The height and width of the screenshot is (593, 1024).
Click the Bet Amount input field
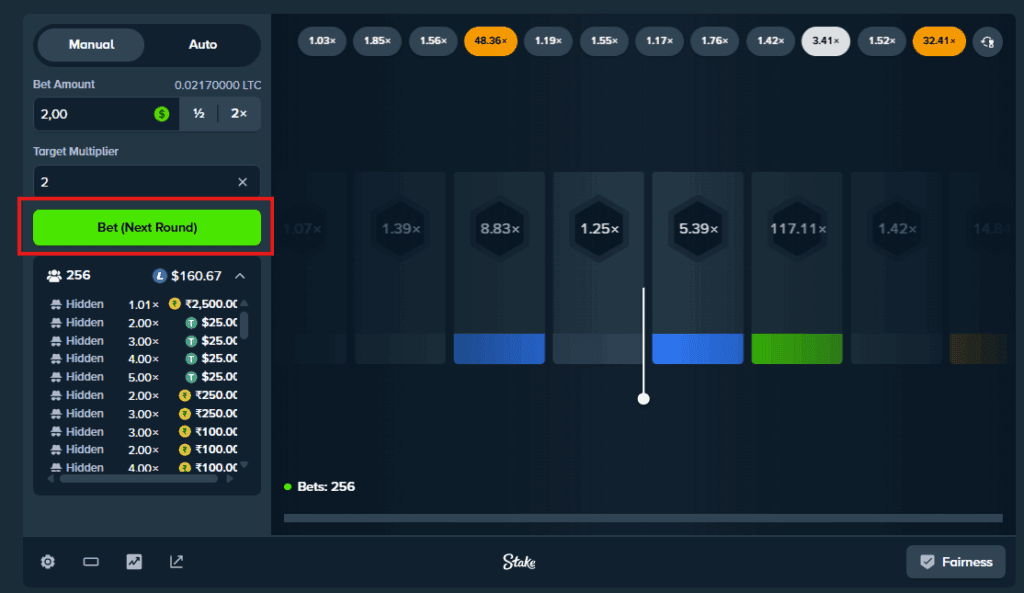pyautogui.click(x=95, y=114)
